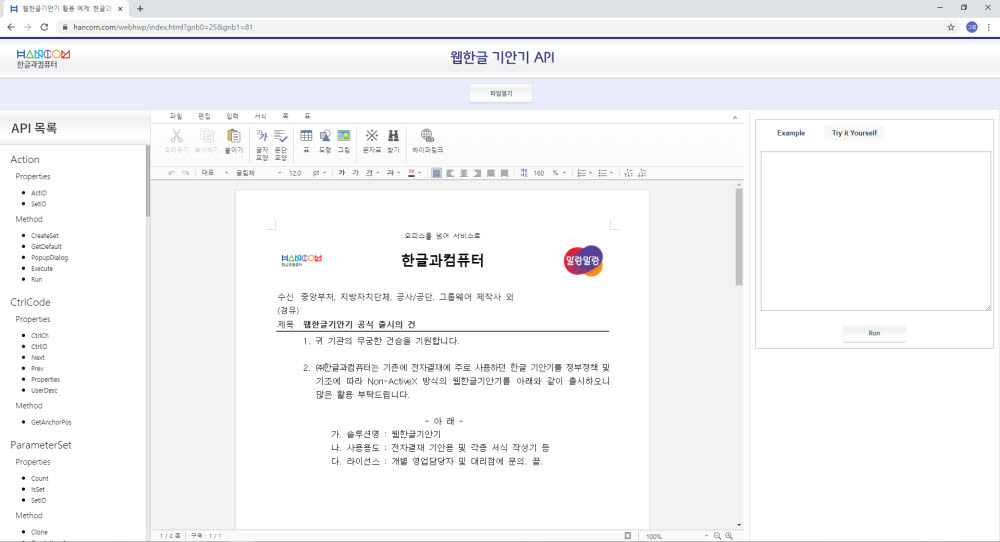Reload the page in browser
This screenshot has width=1000, height=542.
[x=44, y=27]
